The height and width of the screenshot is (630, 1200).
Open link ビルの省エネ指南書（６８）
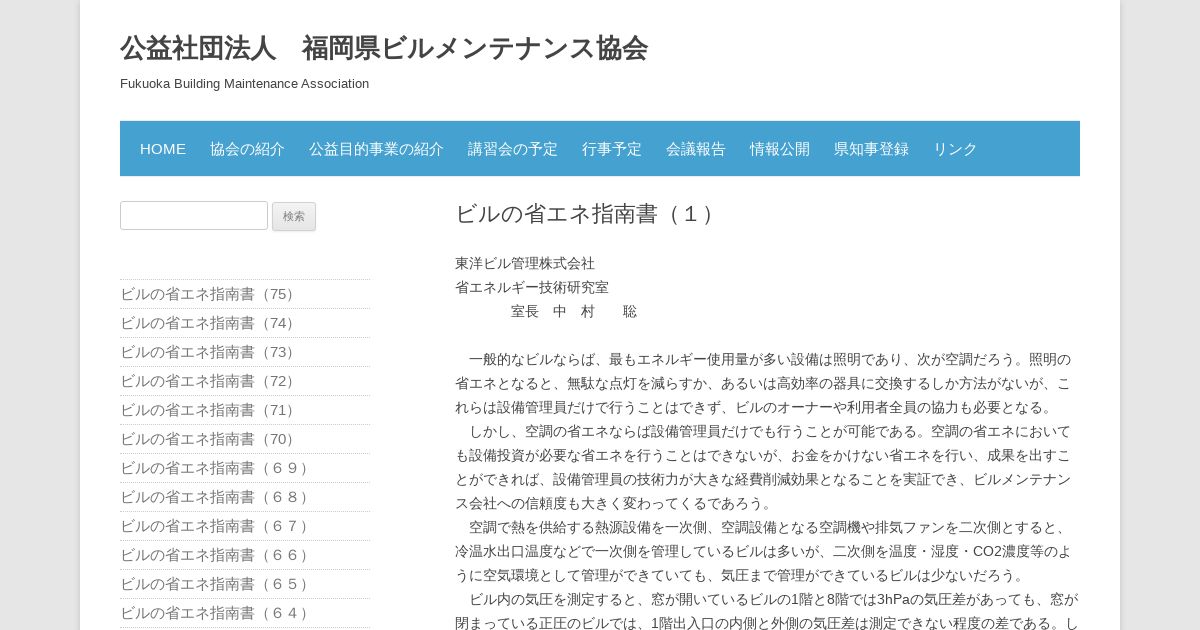click(x=217, y=497)
